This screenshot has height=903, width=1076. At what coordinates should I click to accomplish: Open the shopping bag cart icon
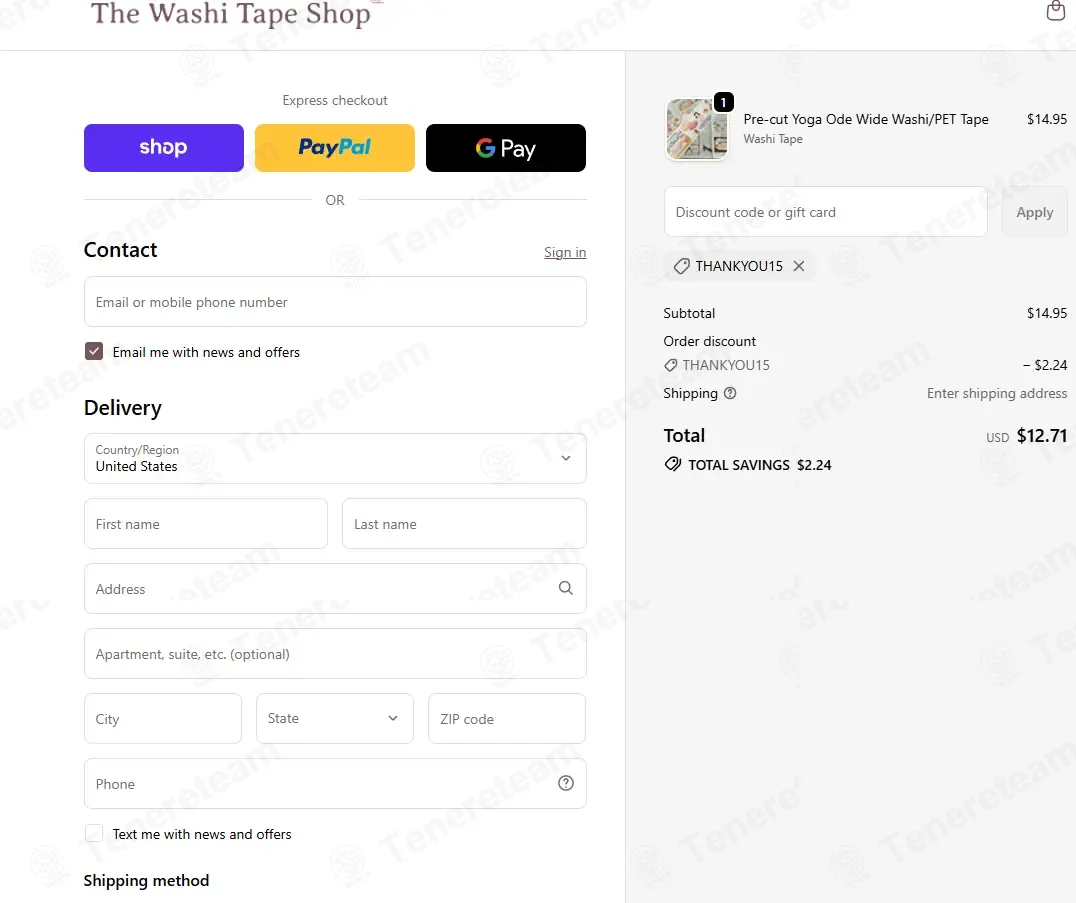coord(1055,10)
